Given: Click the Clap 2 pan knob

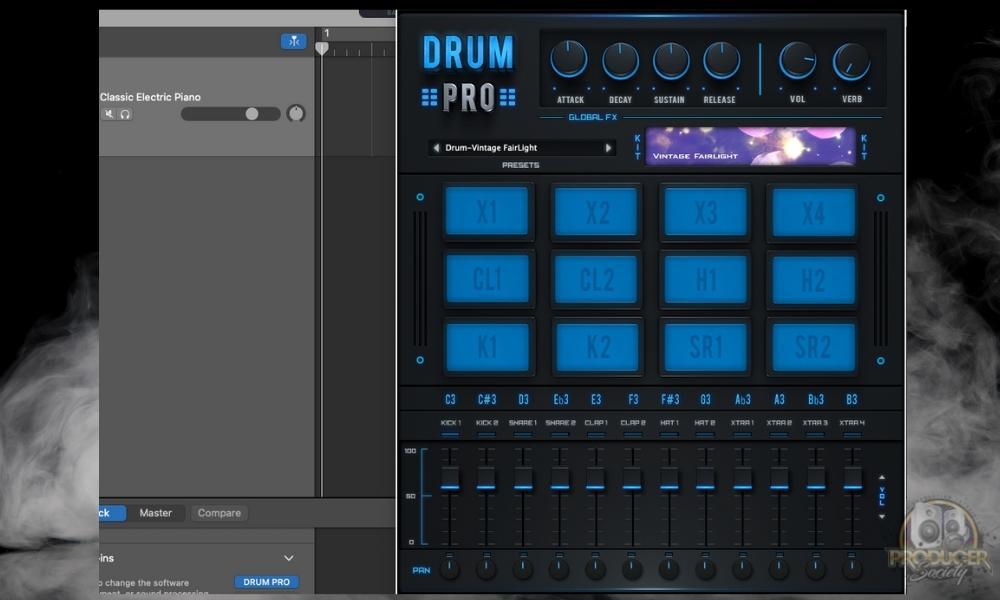Looking at the screenshot, I should (632, 568).
